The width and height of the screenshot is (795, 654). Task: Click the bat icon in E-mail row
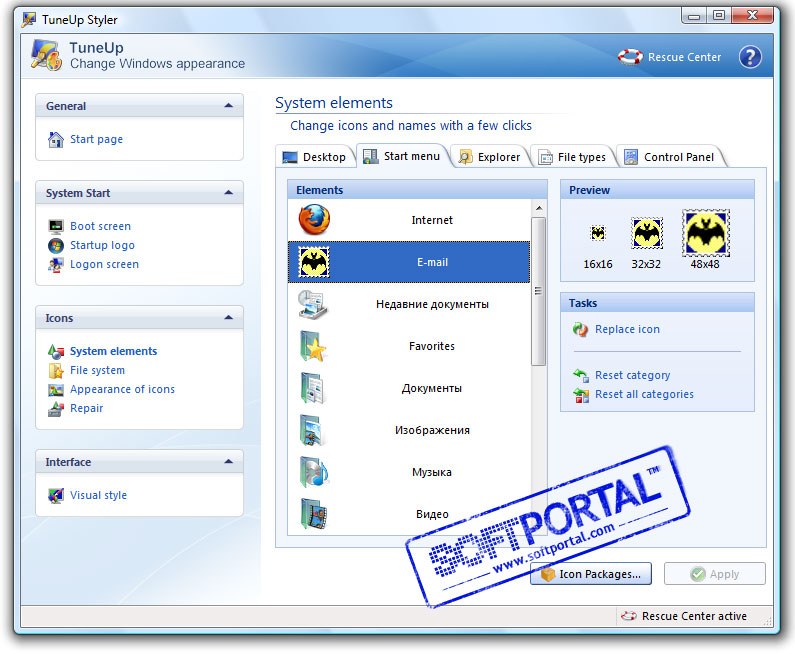pyautogui.click(x=314, y=262)
